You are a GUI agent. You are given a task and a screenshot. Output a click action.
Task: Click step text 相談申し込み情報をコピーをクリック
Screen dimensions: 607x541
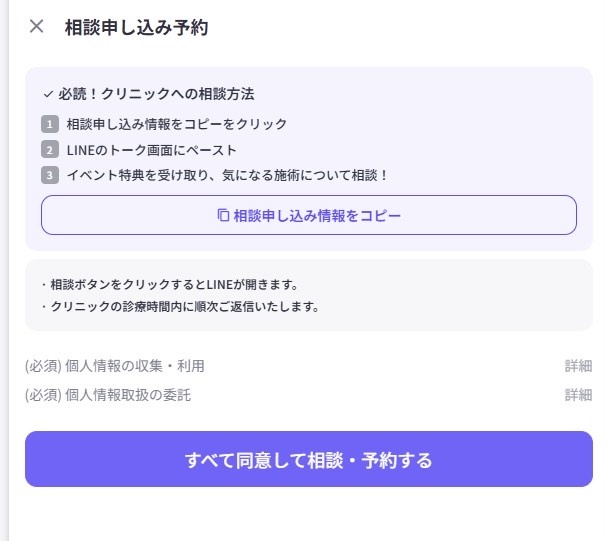177,124
